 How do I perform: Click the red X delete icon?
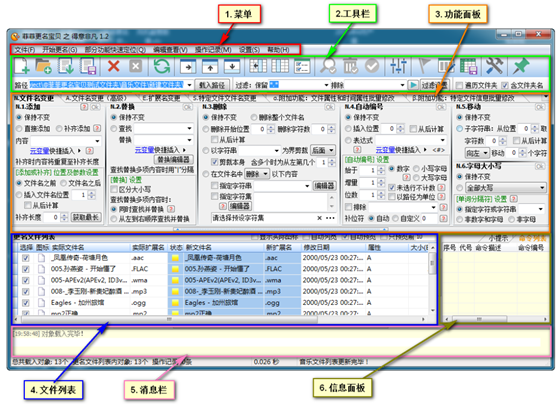114,66
